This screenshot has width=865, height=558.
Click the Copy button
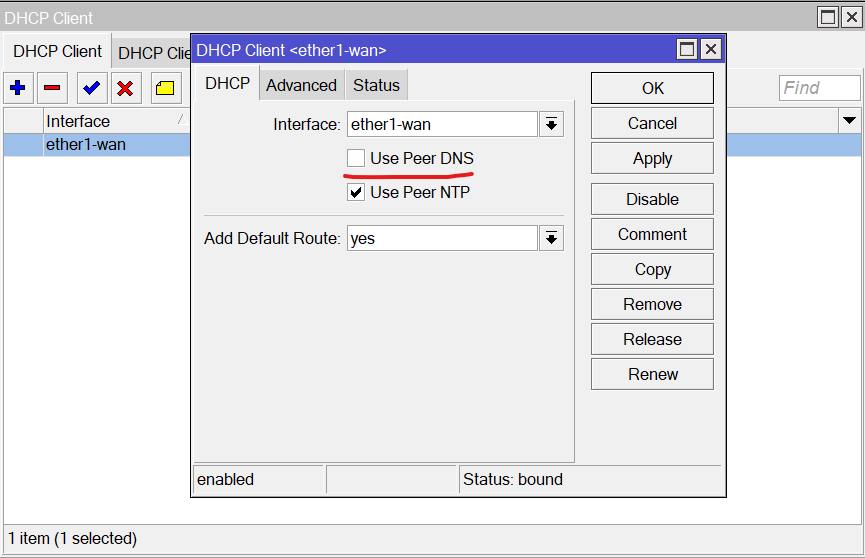[x=652, y=269]
